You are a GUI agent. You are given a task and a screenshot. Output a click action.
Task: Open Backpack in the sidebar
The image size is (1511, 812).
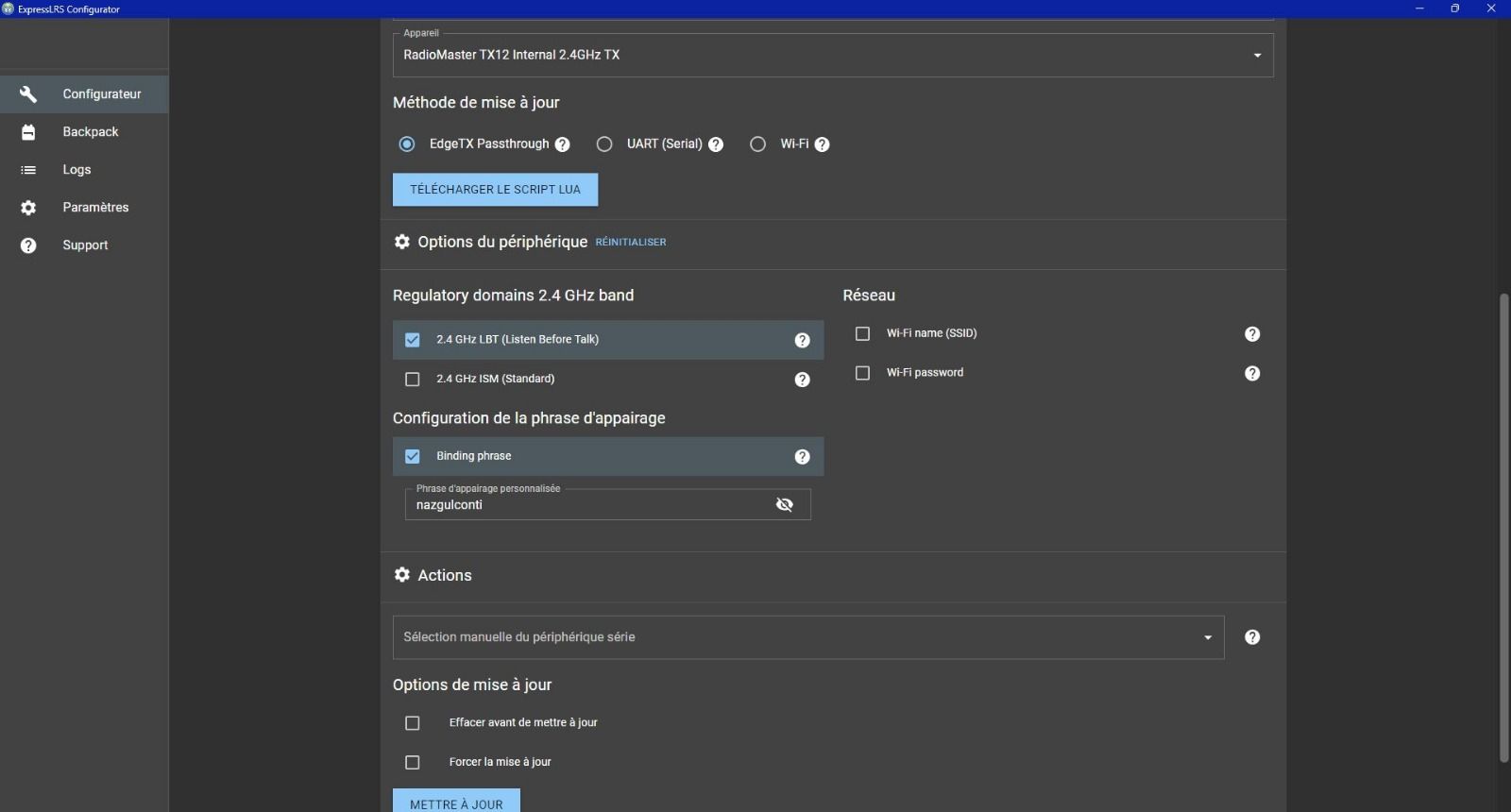(90, 132)
